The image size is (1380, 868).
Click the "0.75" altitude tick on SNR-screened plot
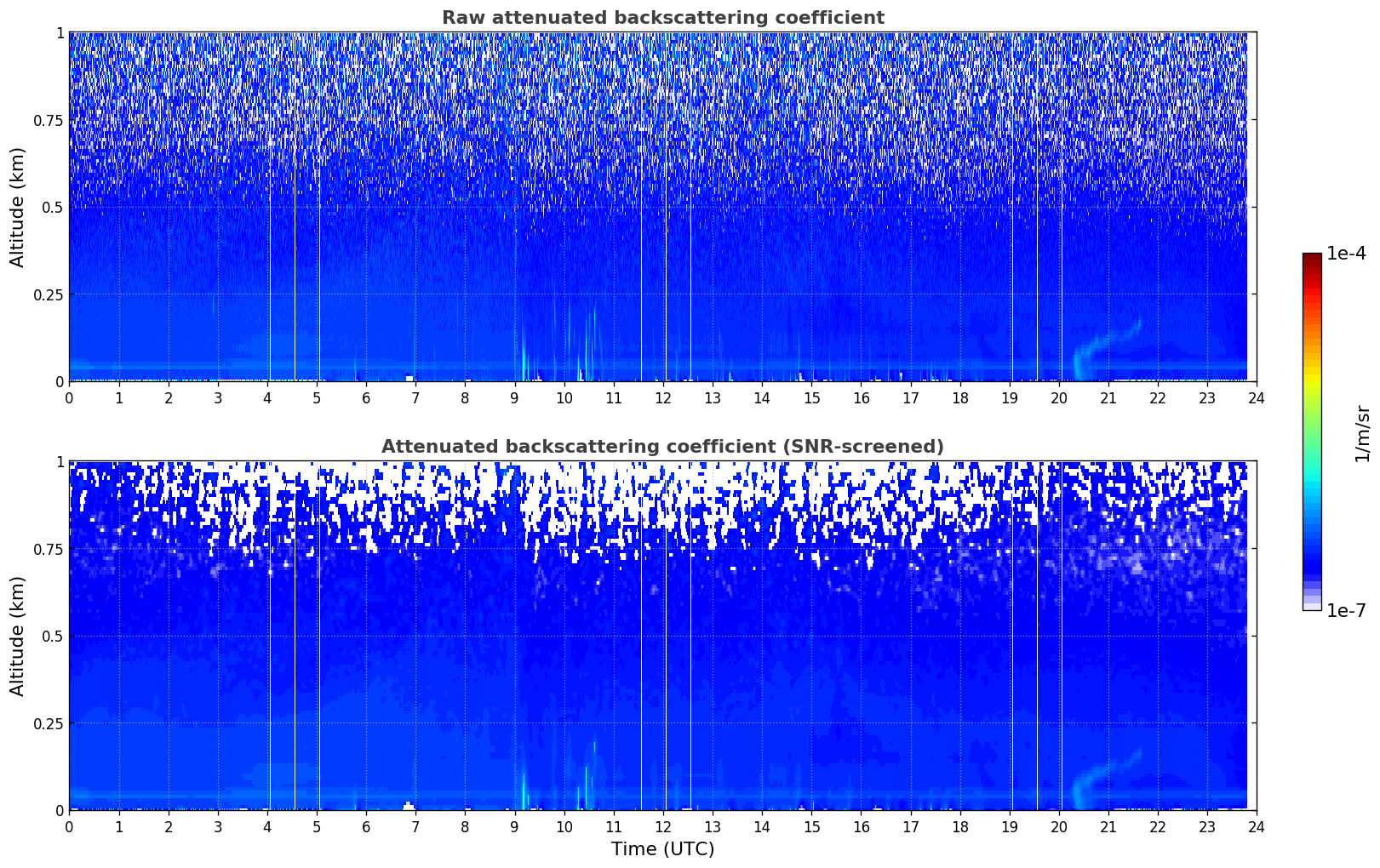tap(49, 549)
